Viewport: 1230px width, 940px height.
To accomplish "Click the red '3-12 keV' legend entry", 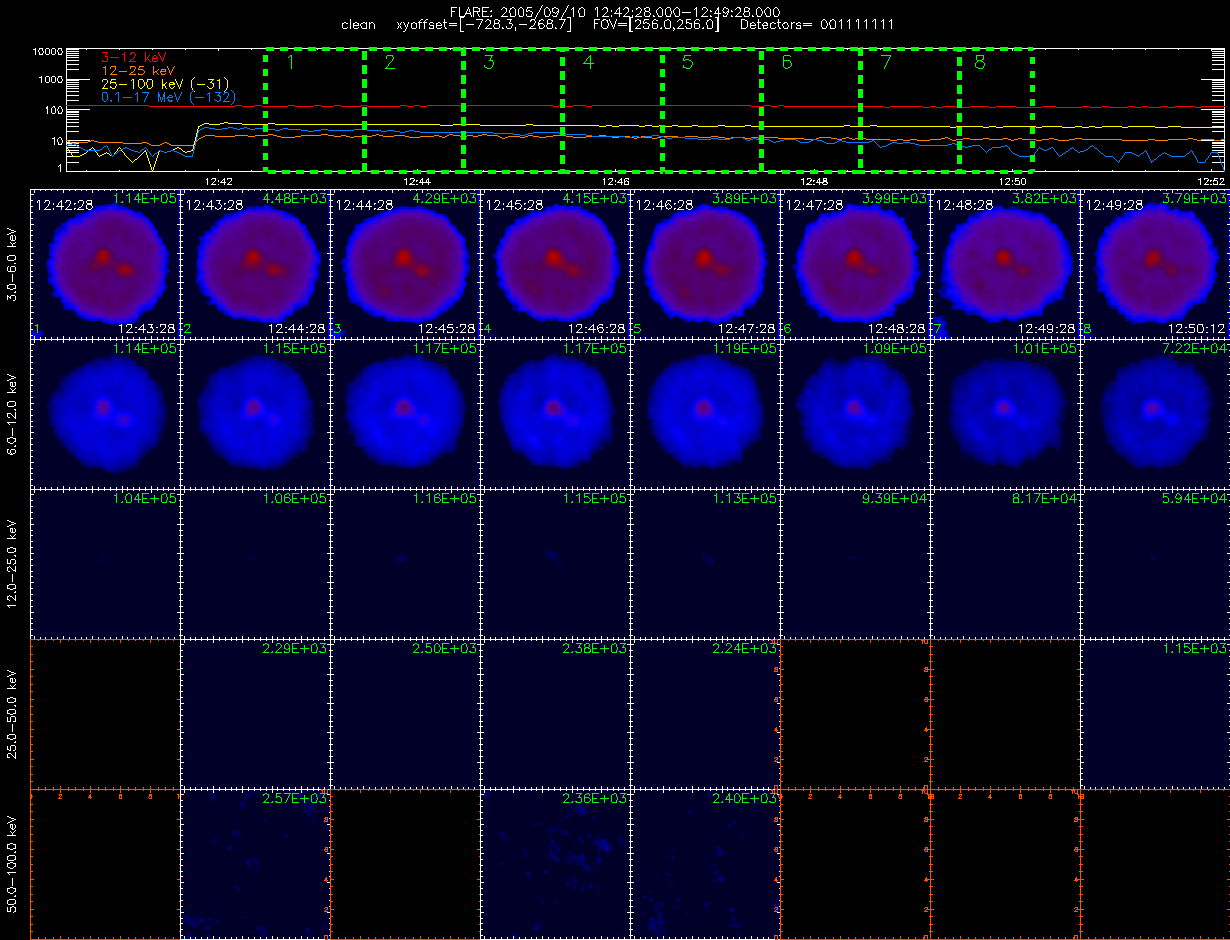I will coord(135,58).
